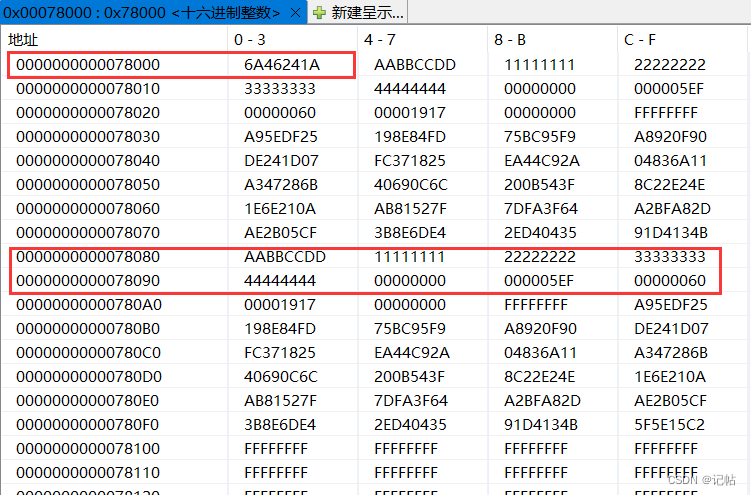Viewport: 751px width, 495px height.
Task: Select 3B8E6DE4 in row 078070
Action: 410,233
